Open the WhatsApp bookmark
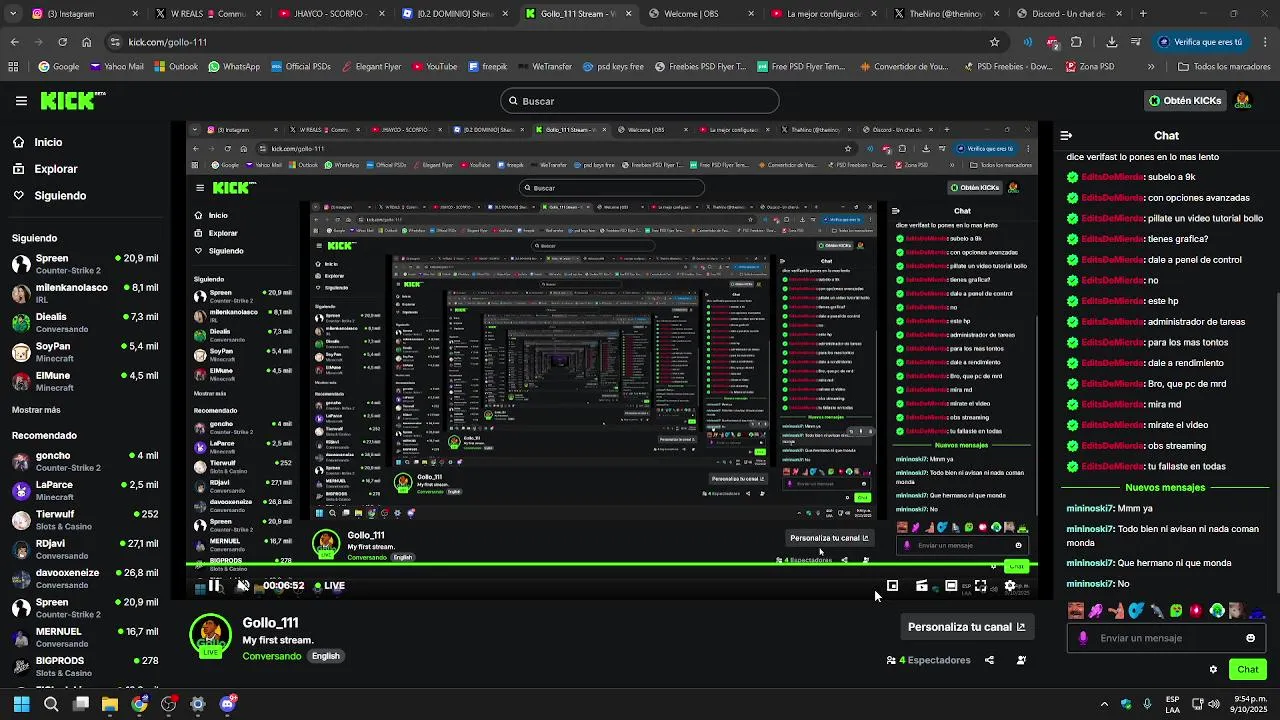The height and width of the screenshot is (720, 1280). pos(234,67)
